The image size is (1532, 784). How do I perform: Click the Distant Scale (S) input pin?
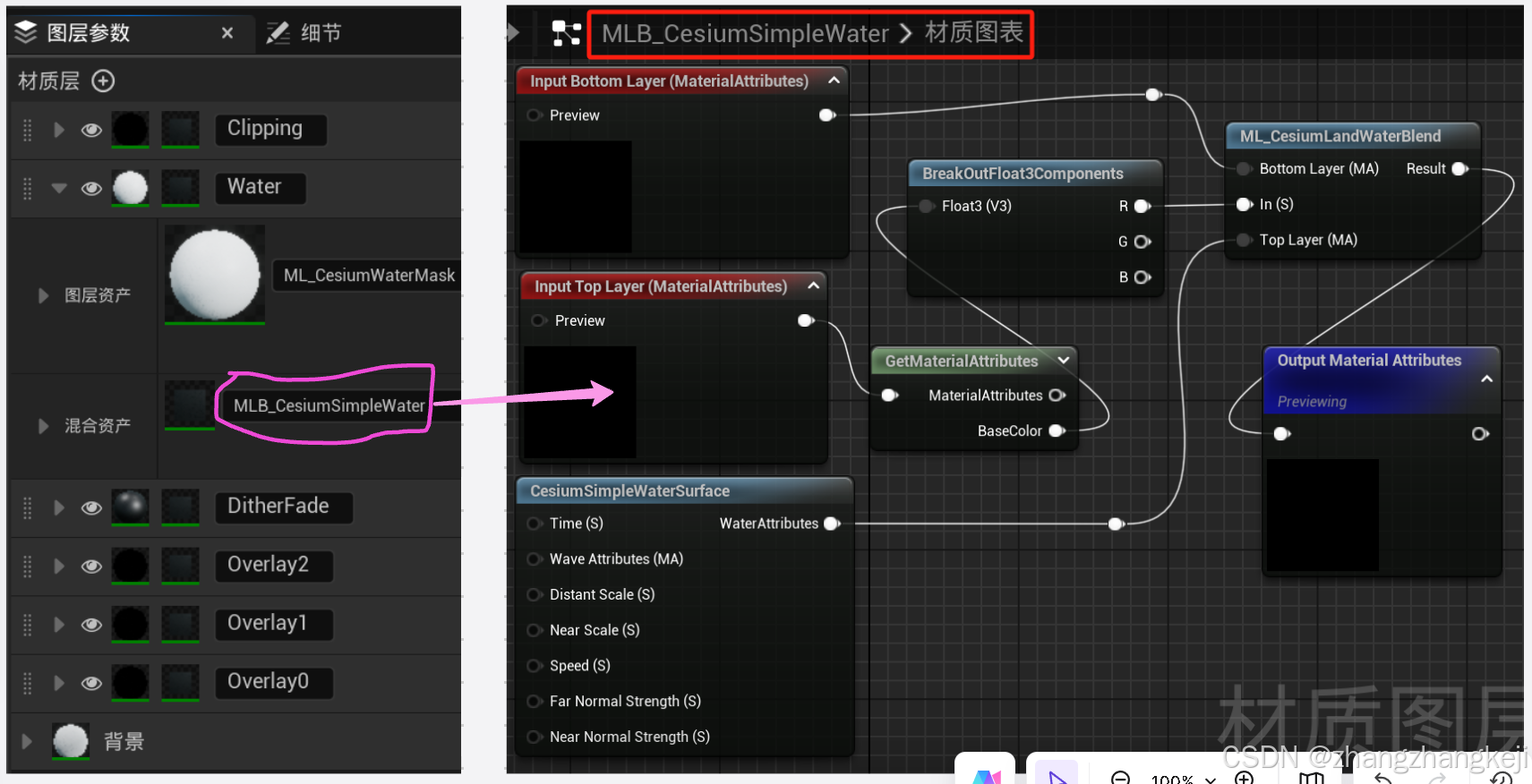coord(535,595)
